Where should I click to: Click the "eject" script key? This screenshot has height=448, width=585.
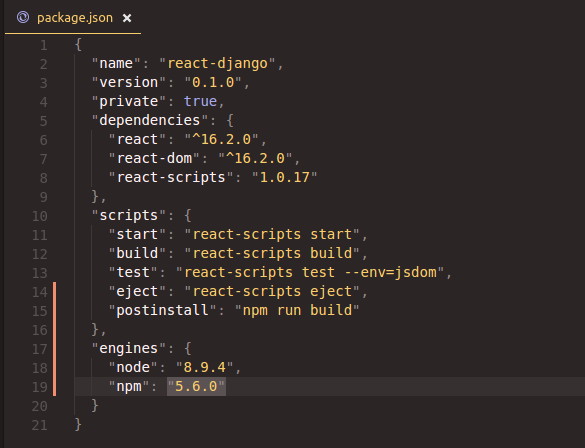pos(137,292)
